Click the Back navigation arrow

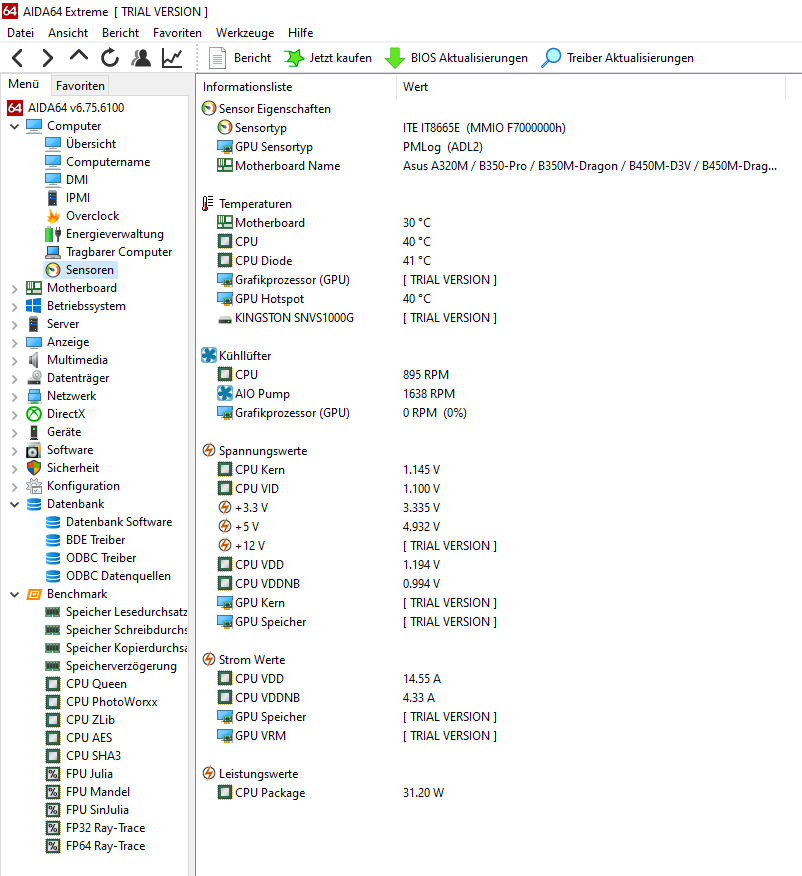[x=18, y=58]
